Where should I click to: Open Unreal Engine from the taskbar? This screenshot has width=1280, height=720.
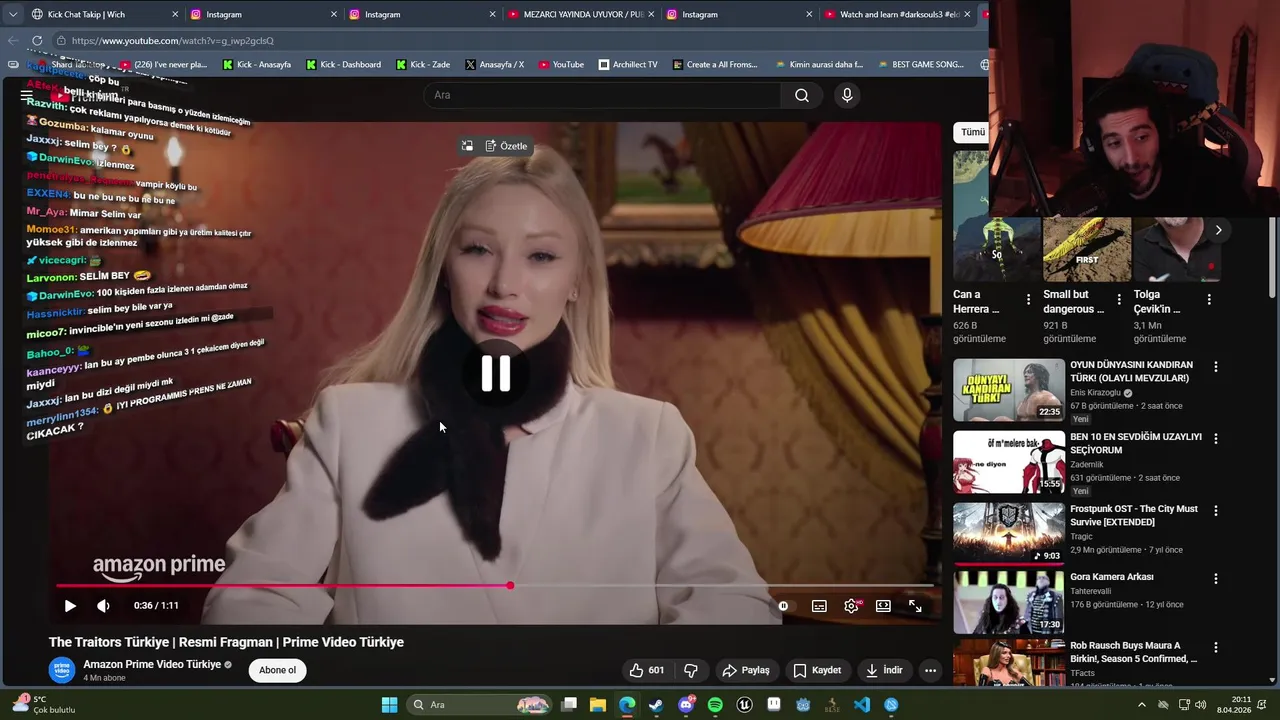pos(744,705)
